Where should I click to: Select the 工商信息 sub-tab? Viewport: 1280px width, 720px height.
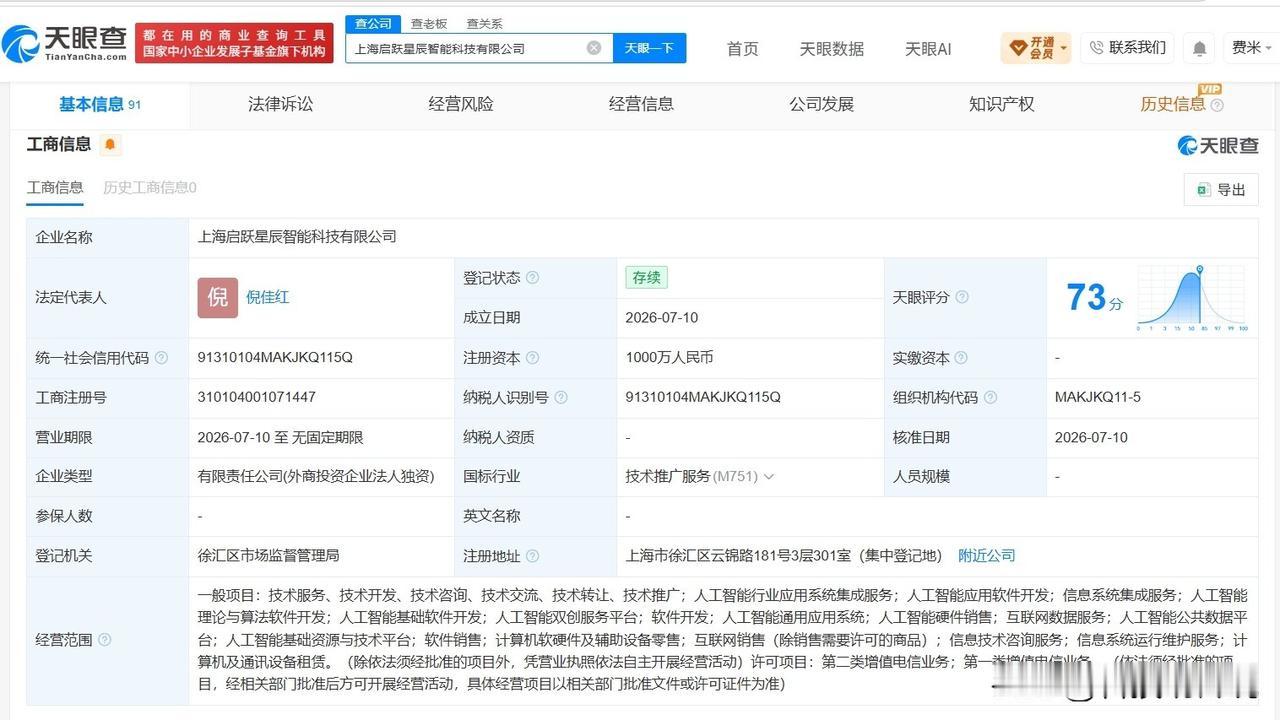pos(55,188)
